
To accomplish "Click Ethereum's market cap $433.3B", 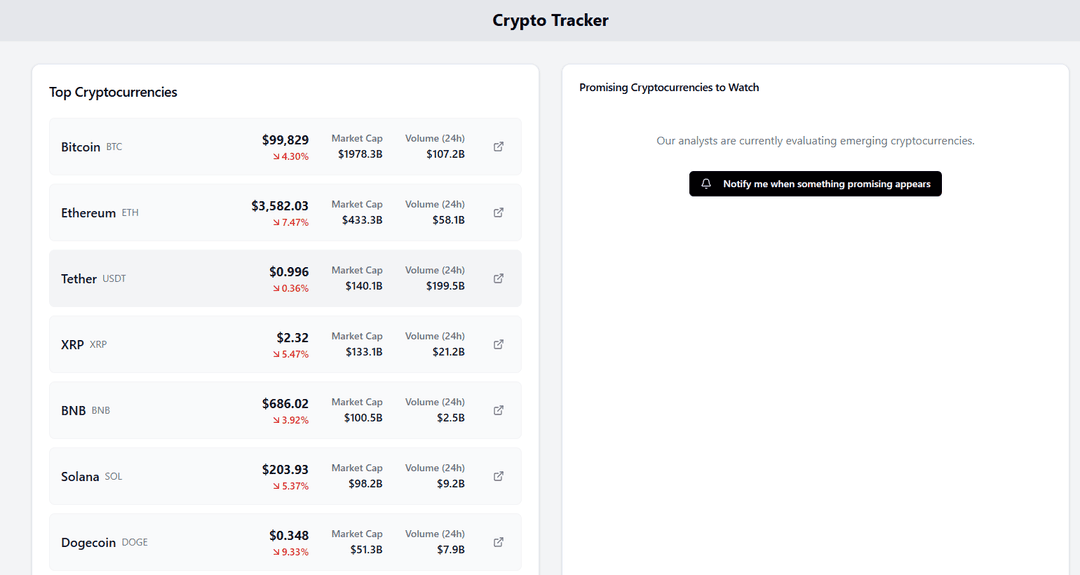I will [x=362, y=220].
